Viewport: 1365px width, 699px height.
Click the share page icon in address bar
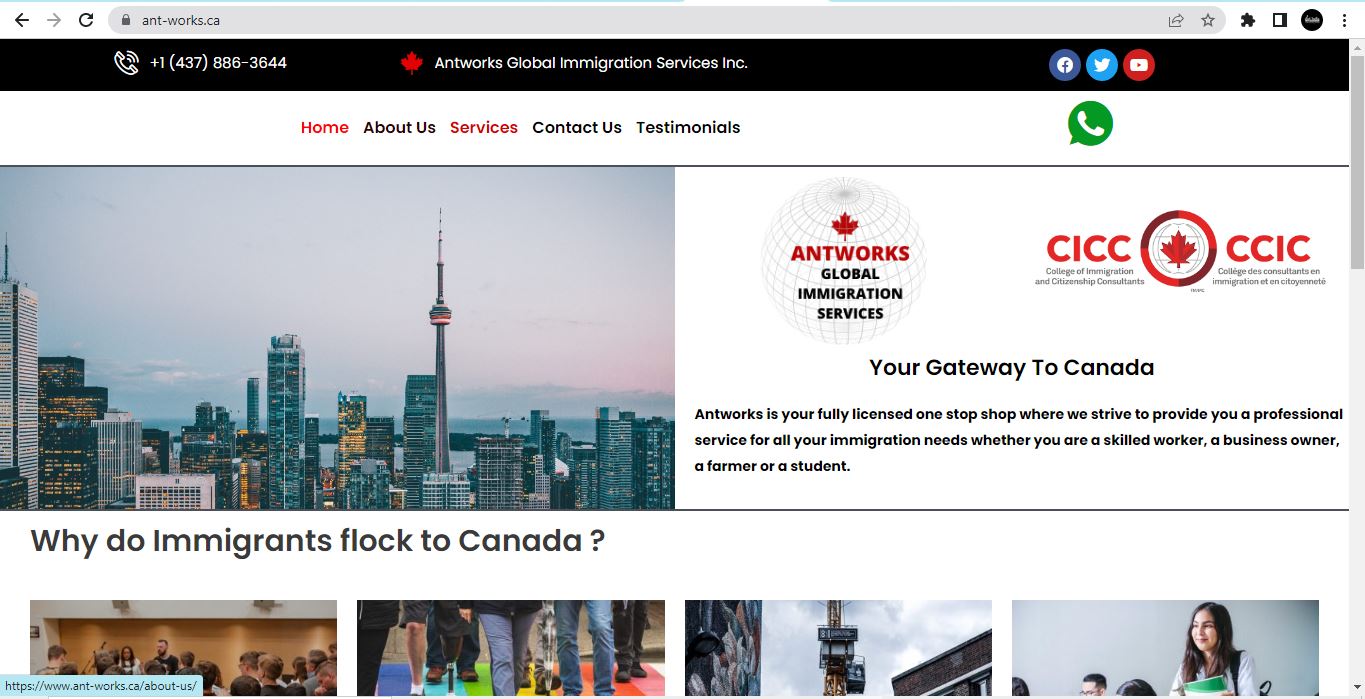coord(1176,20)
